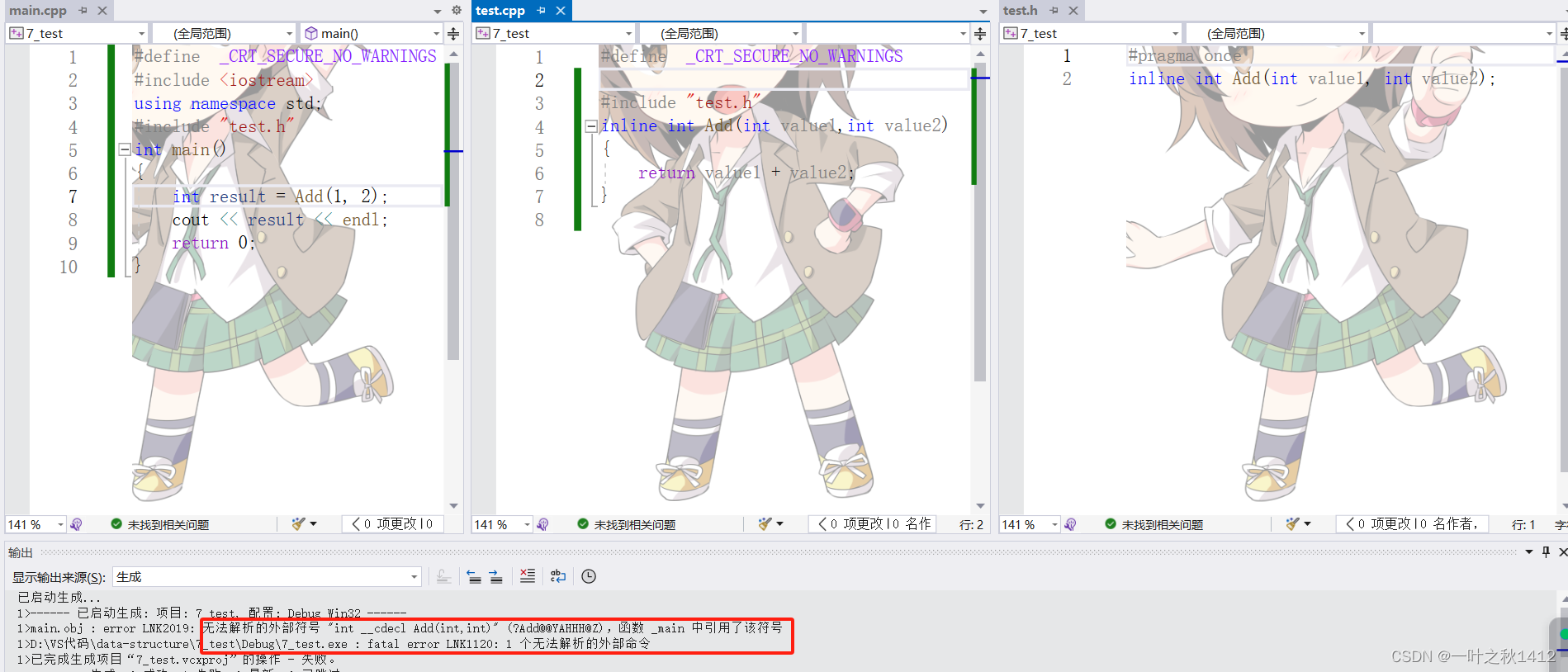Close the test.cpp tab
Image resolution: width=1568 pixels, height=672 pixels.
[561, 11]
